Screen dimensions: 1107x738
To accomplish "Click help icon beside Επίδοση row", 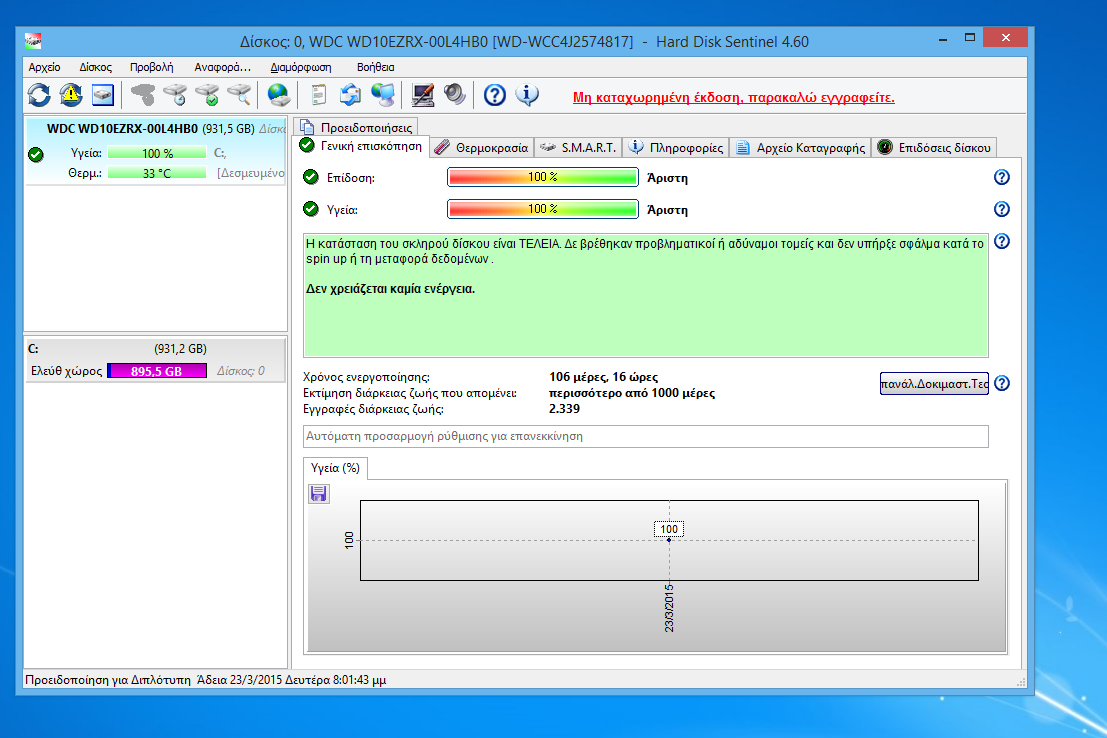I will (1001, 177).
